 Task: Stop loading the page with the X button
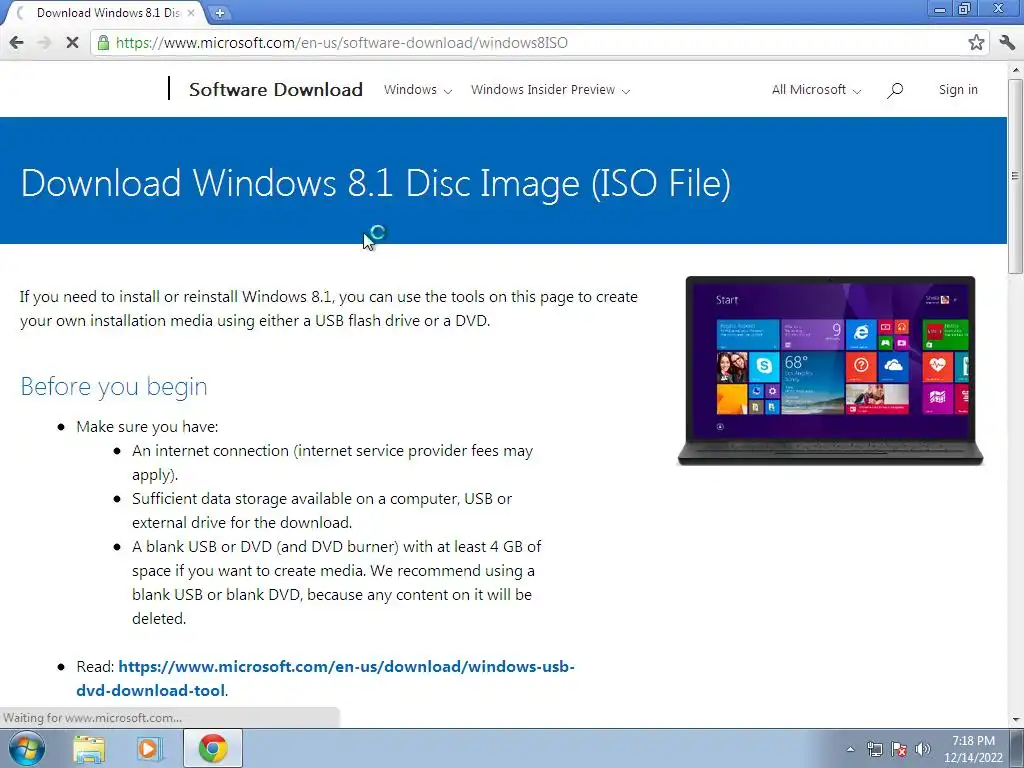72,43
